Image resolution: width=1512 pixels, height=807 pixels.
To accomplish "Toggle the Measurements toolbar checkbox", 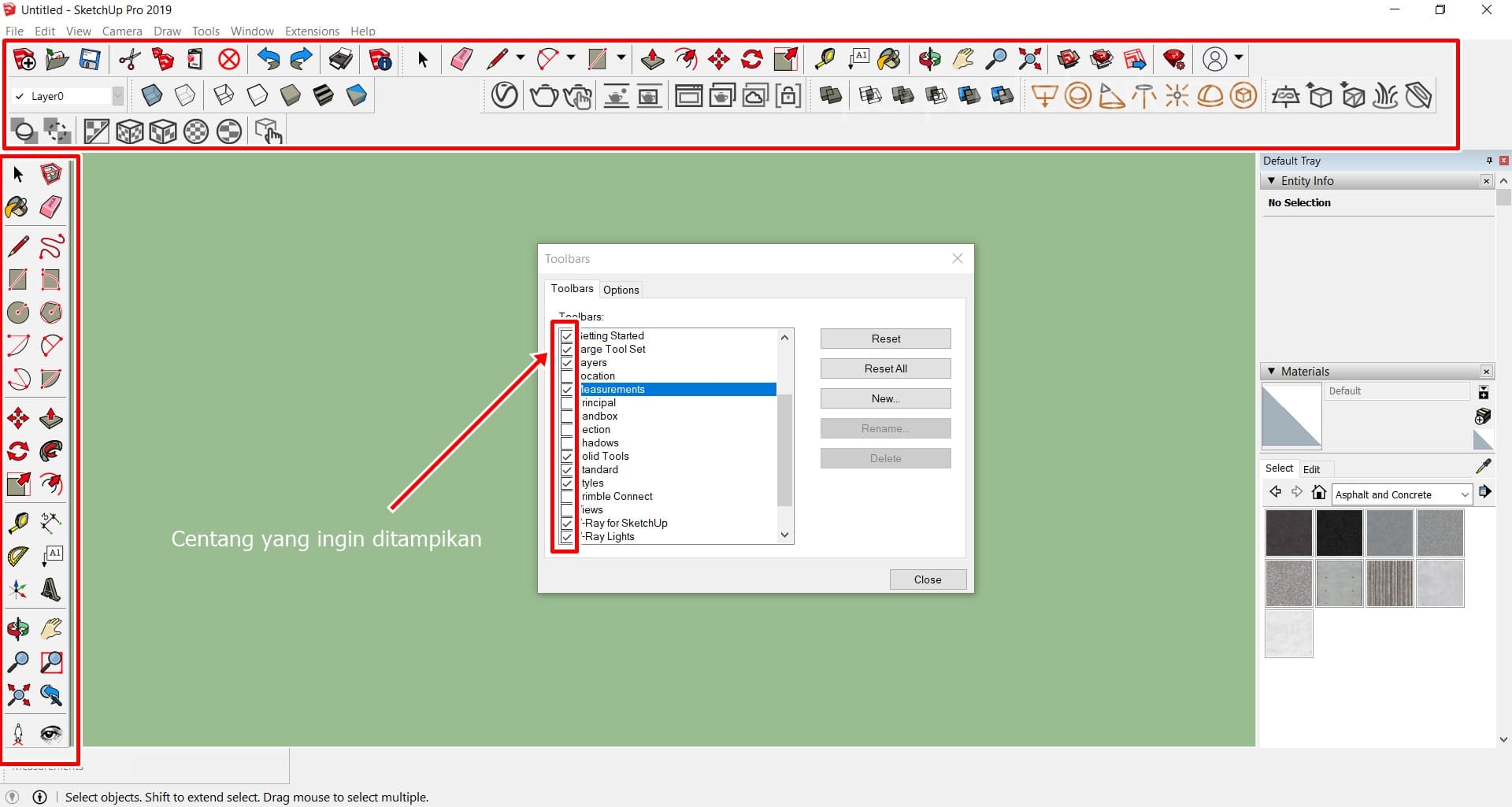I will pos(566,390).
